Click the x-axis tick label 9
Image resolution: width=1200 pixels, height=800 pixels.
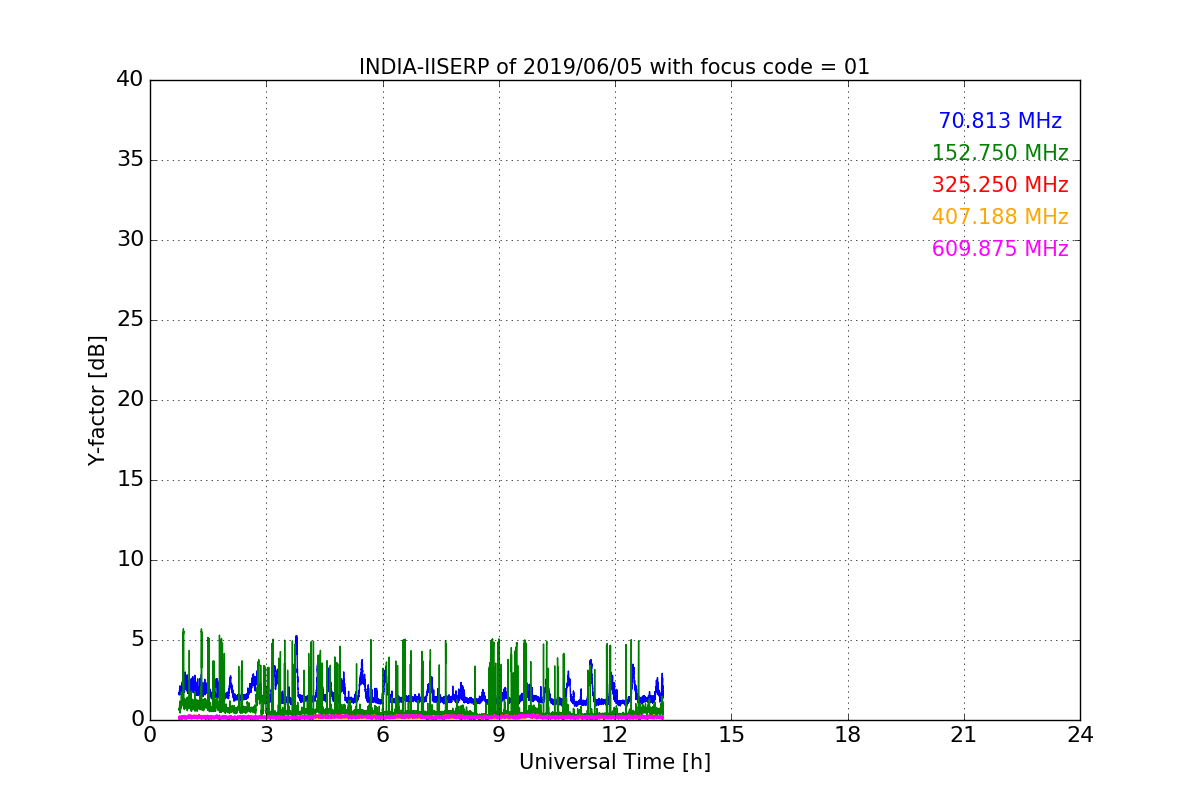coord(498,735)
